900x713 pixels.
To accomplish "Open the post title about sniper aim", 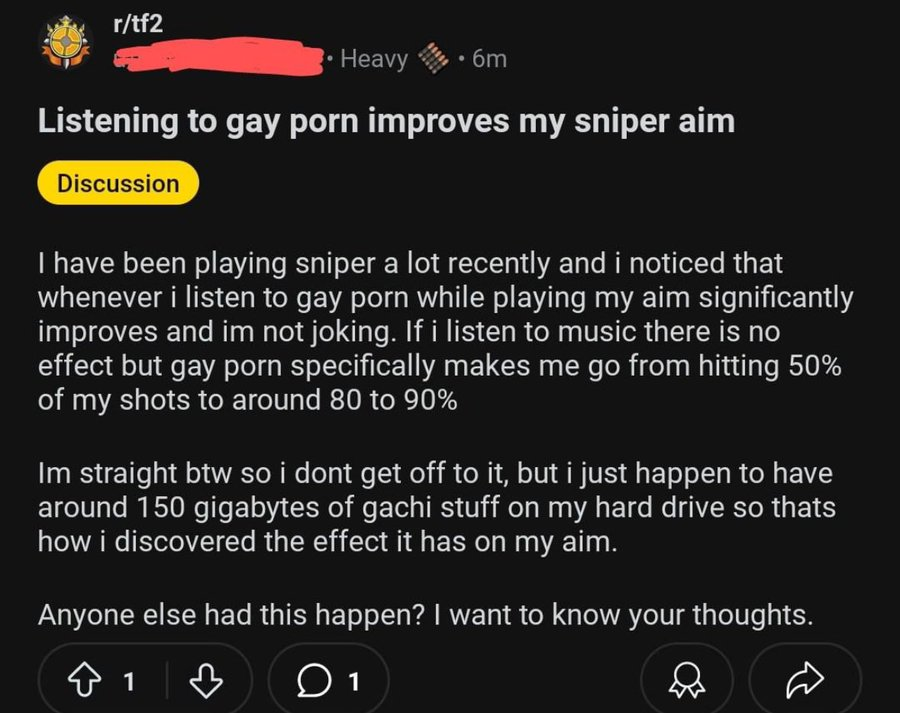I will coord(386,122).
